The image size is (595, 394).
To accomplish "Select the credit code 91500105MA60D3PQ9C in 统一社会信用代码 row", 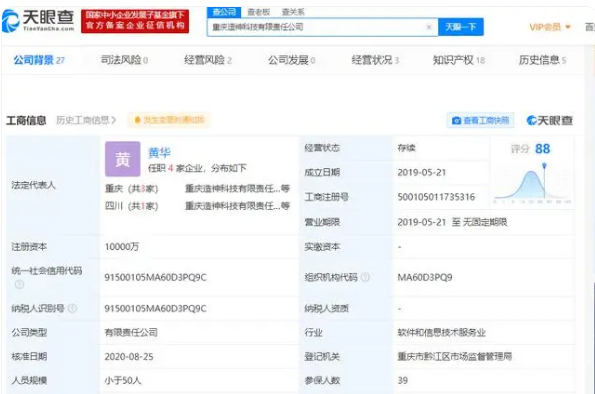I will [156, 277].
